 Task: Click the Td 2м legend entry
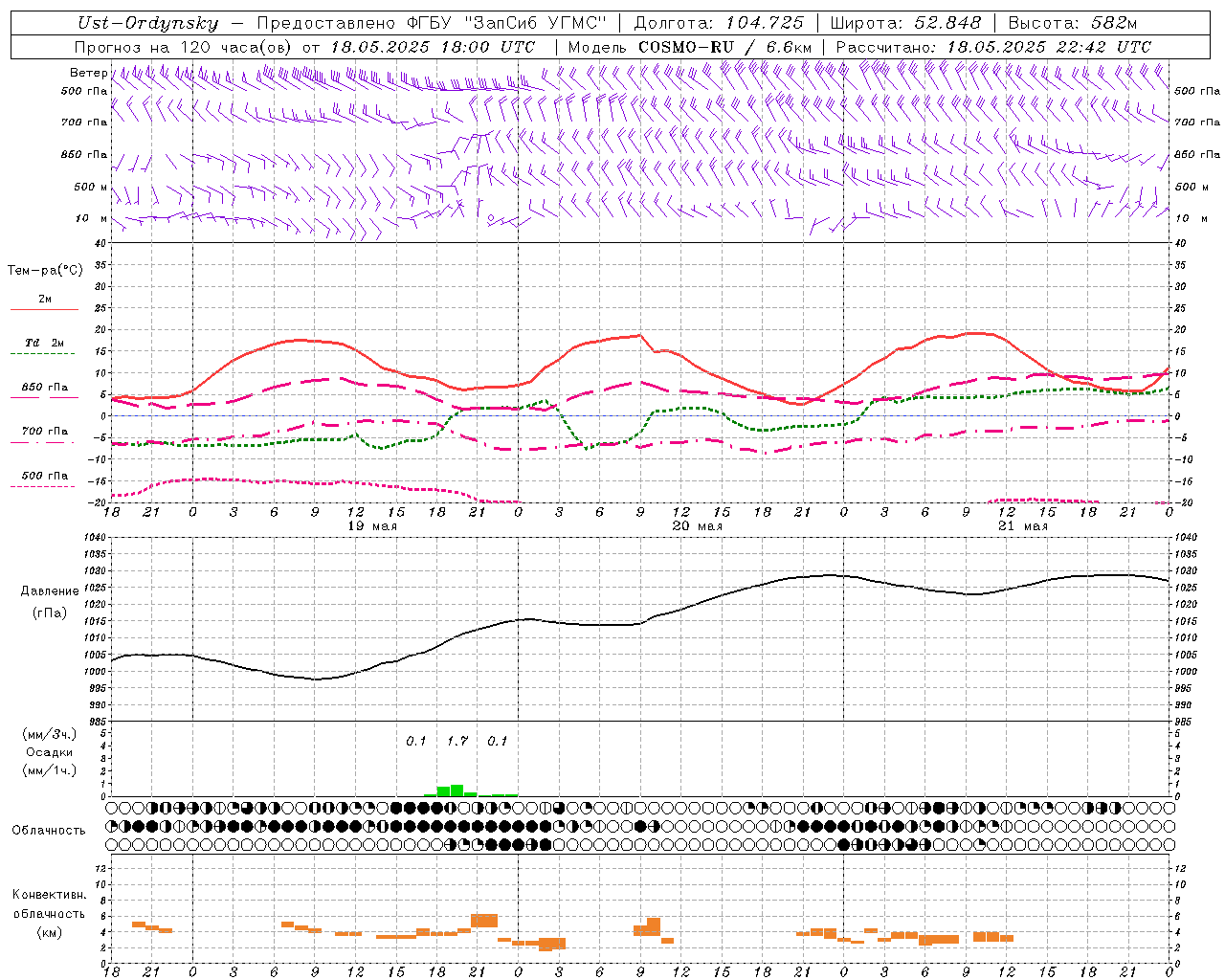[45, 343]
